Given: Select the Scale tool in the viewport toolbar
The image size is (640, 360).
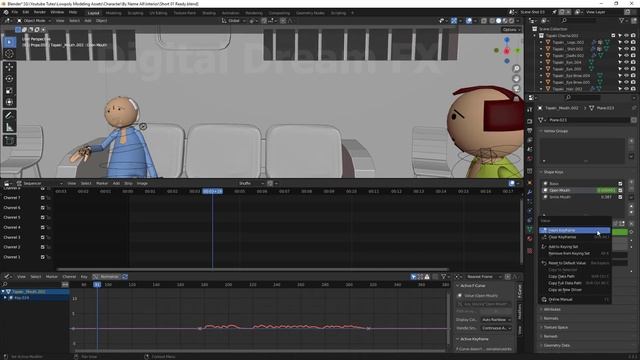Looking at the screenshot, I should (x=9, y=90).
